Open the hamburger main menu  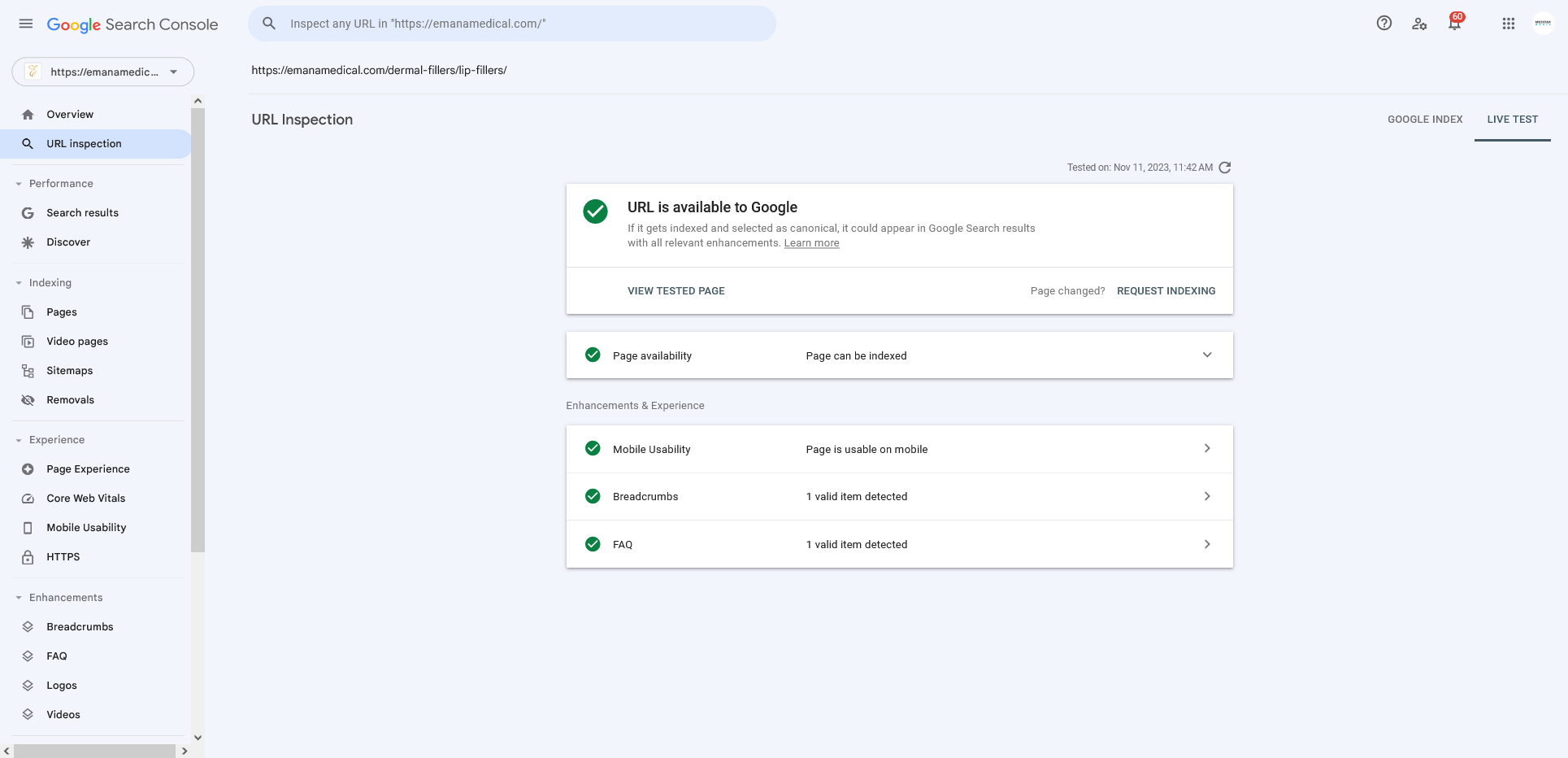[x=26, y=24]
